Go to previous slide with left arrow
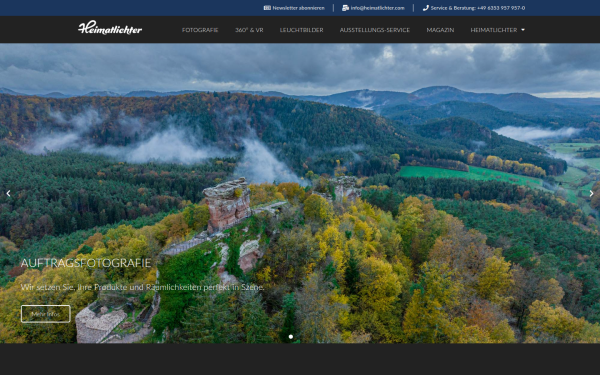 8,194
